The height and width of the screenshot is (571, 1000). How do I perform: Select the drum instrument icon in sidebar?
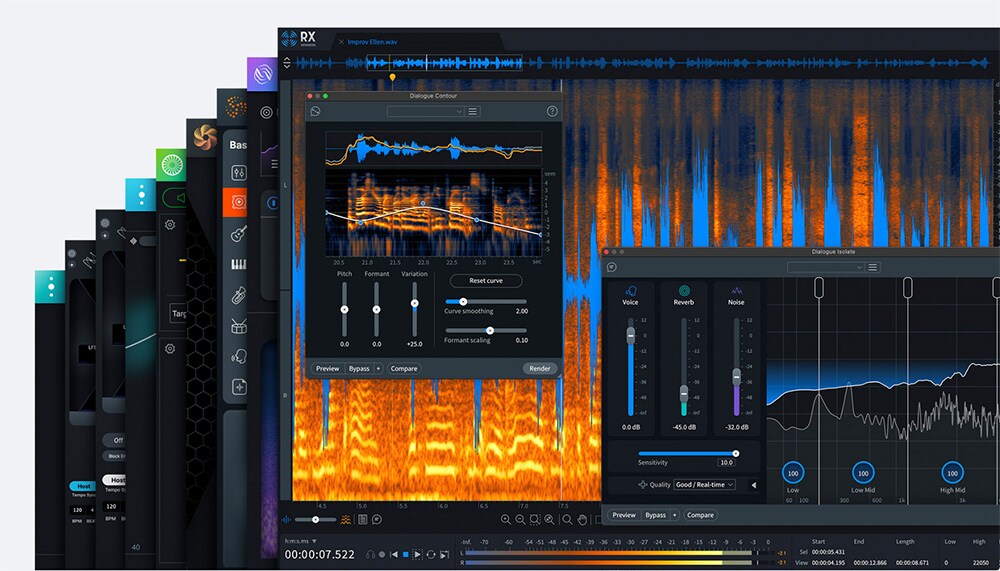(x=239, y=327)
